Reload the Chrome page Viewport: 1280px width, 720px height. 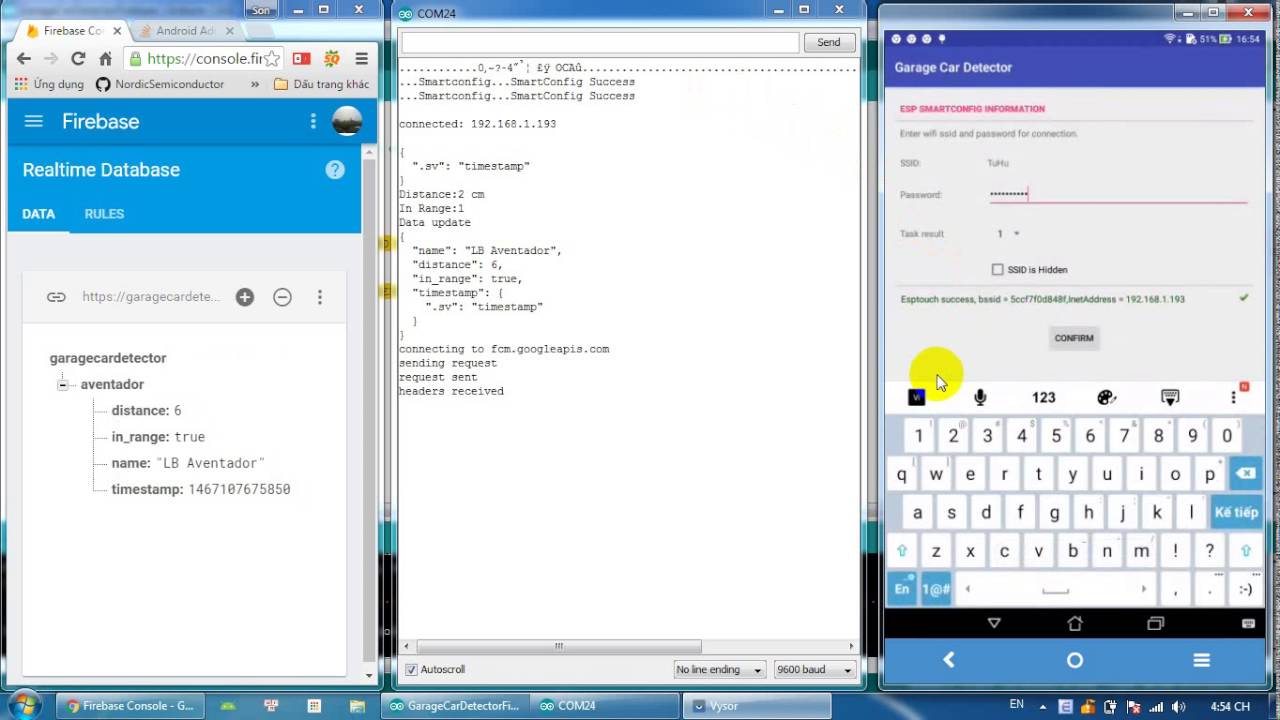click(x=78, y=59)
